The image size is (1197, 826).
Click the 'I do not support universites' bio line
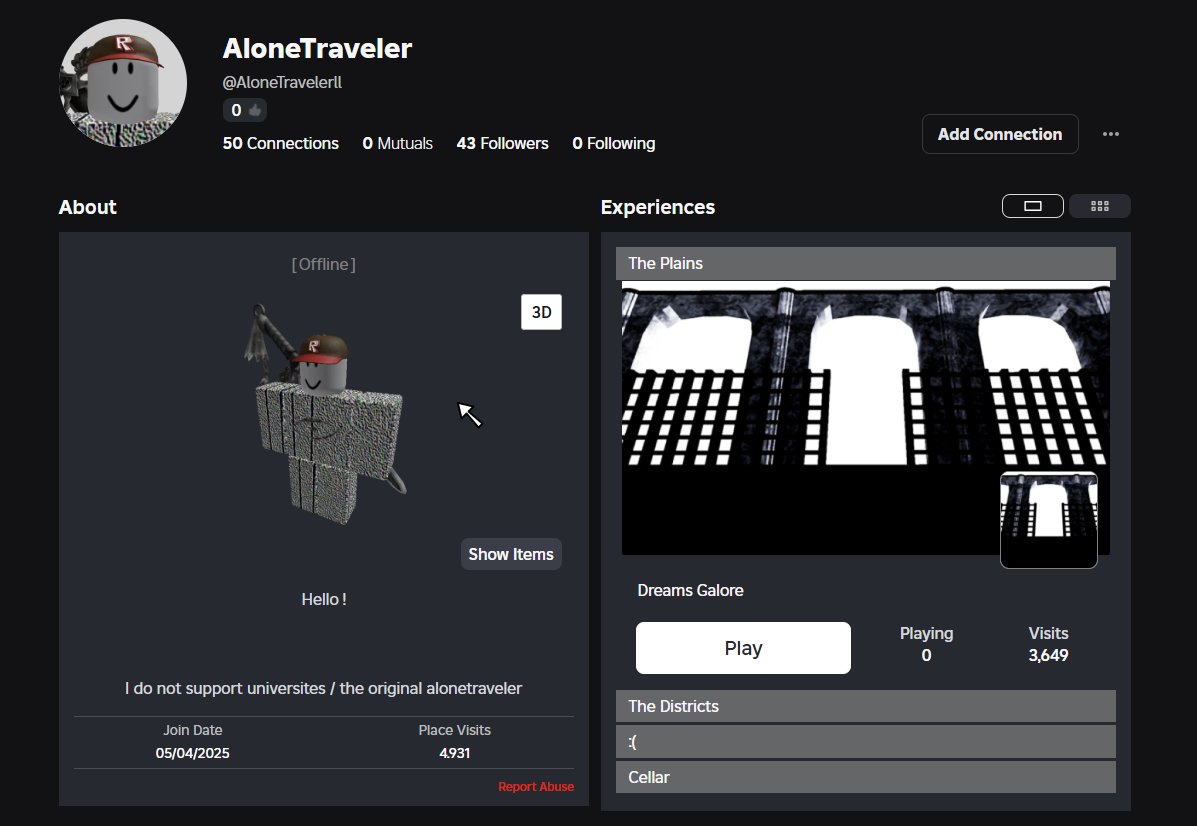[324, 688]
